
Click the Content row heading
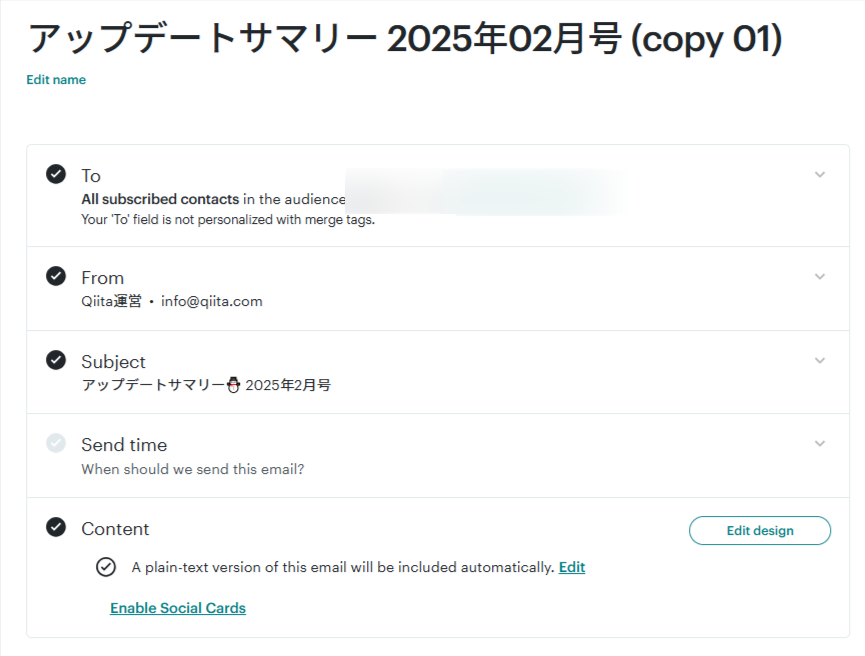pos(115,529)
